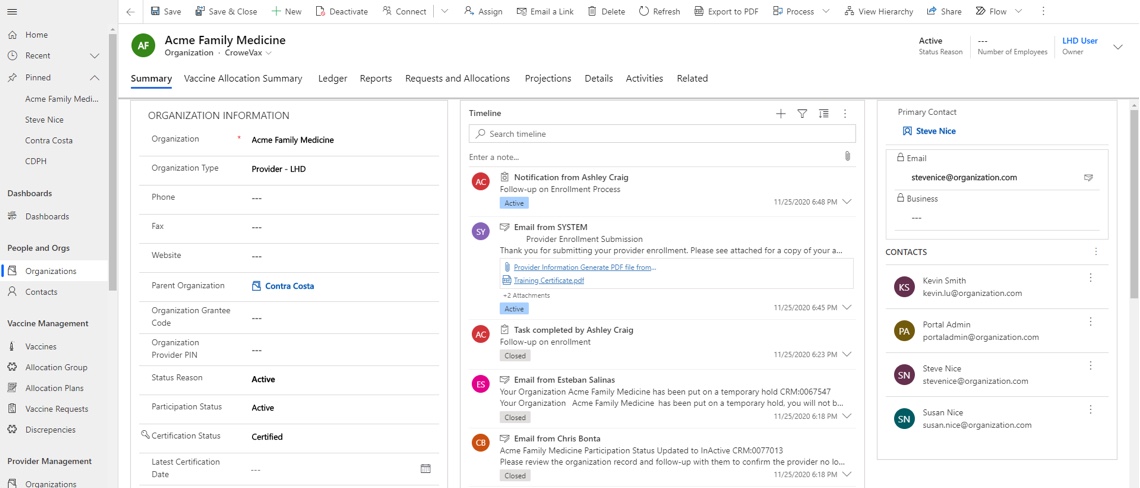This screenshot has height=488, width=1140.
Task: Open more options for Kevin Smith contact
Action: click(1090, 279)
